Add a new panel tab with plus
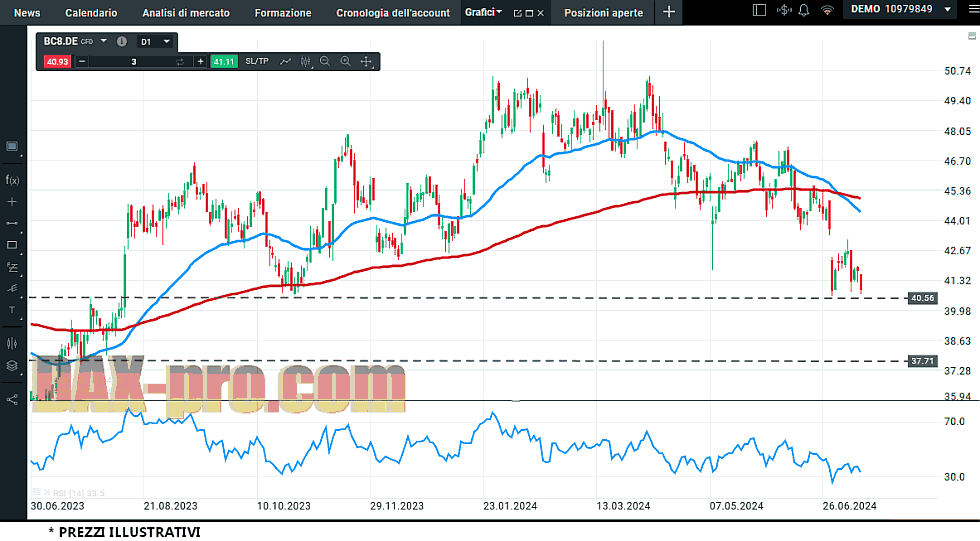 (x=669, y=12)
